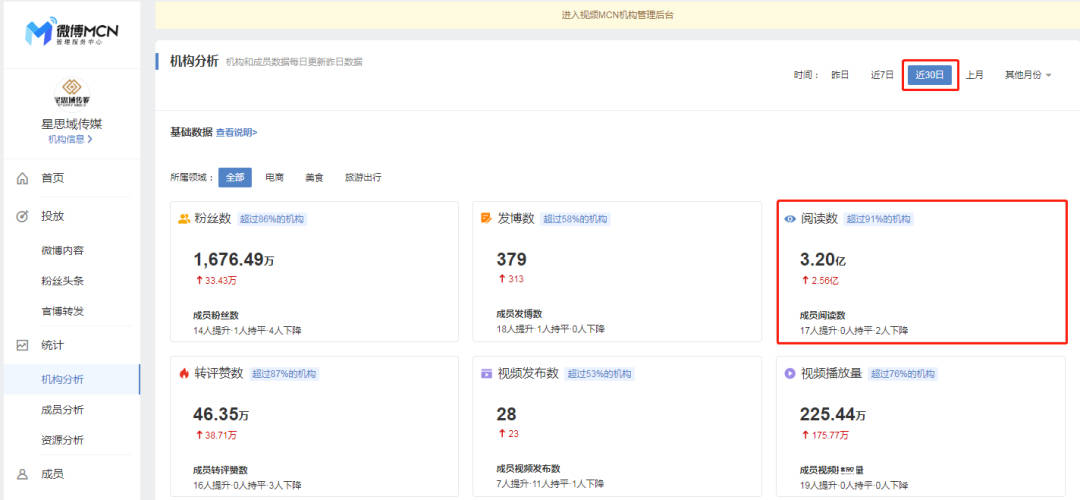1080x500 pixels.
Task: Click the 视频播放量 play icon
Action: click(x=790, y=373)
